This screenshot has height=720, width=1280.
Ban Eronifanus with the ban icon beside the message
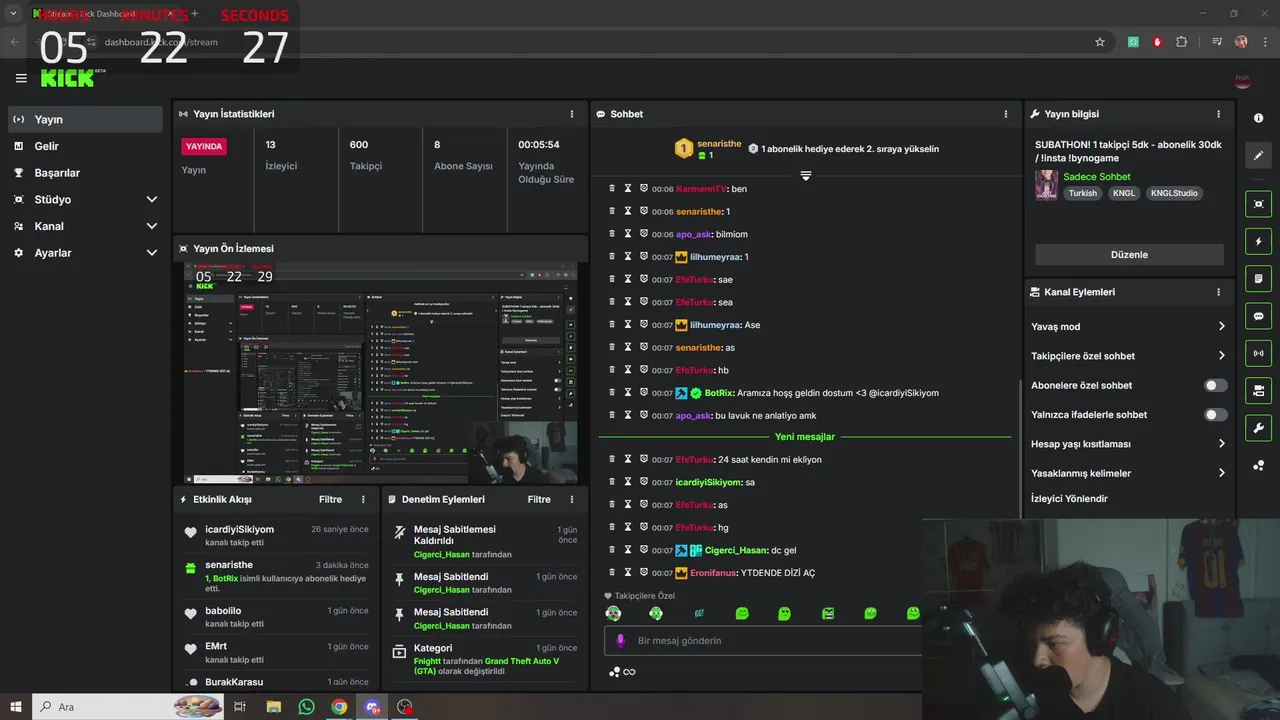(644, 573)
